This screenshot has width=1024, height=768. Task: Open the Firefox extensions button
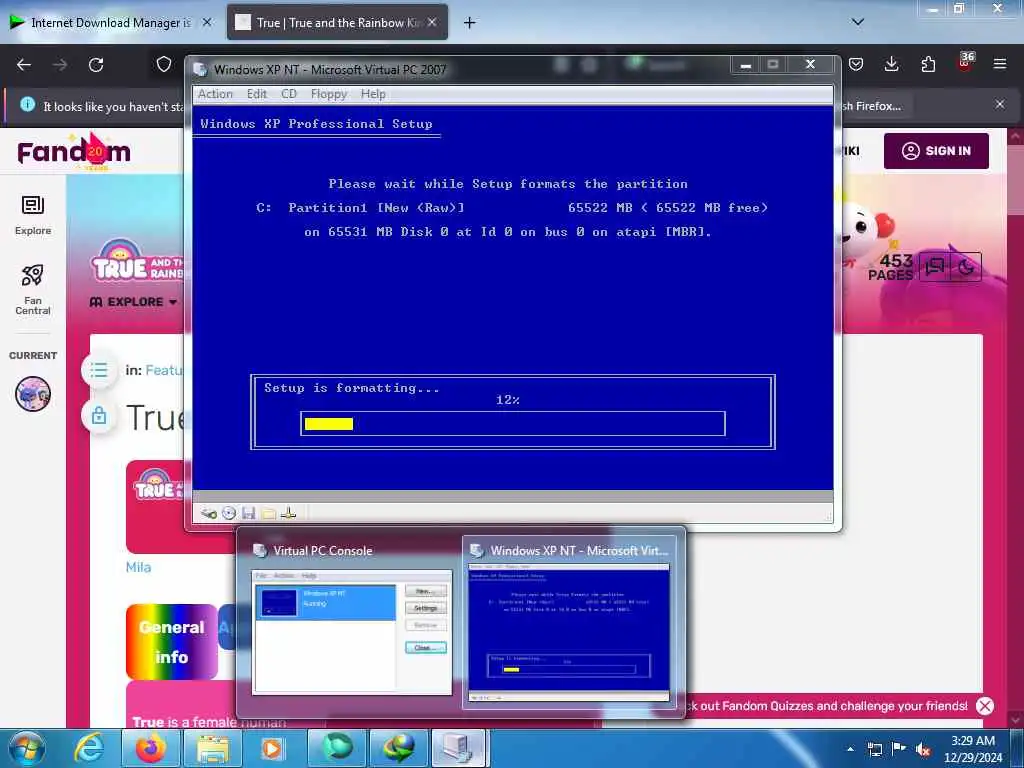pyautogui.click(x=928, y=64)
